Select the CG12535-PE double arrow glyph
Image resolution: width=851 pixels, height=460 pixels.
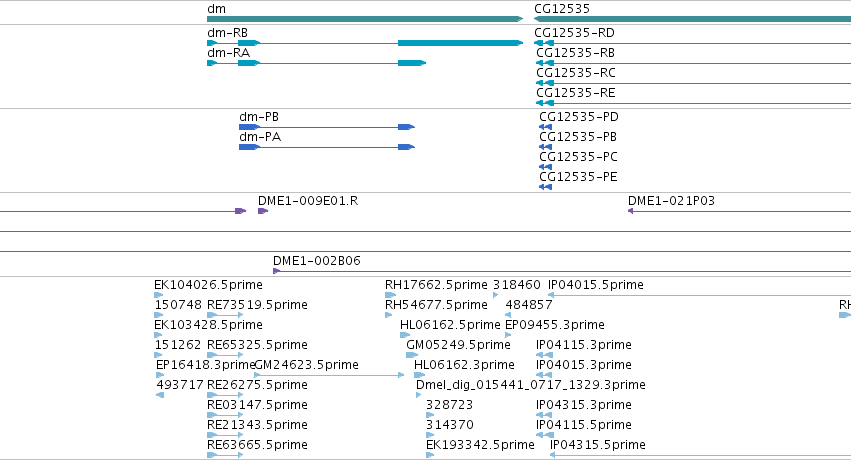point(545,187)
